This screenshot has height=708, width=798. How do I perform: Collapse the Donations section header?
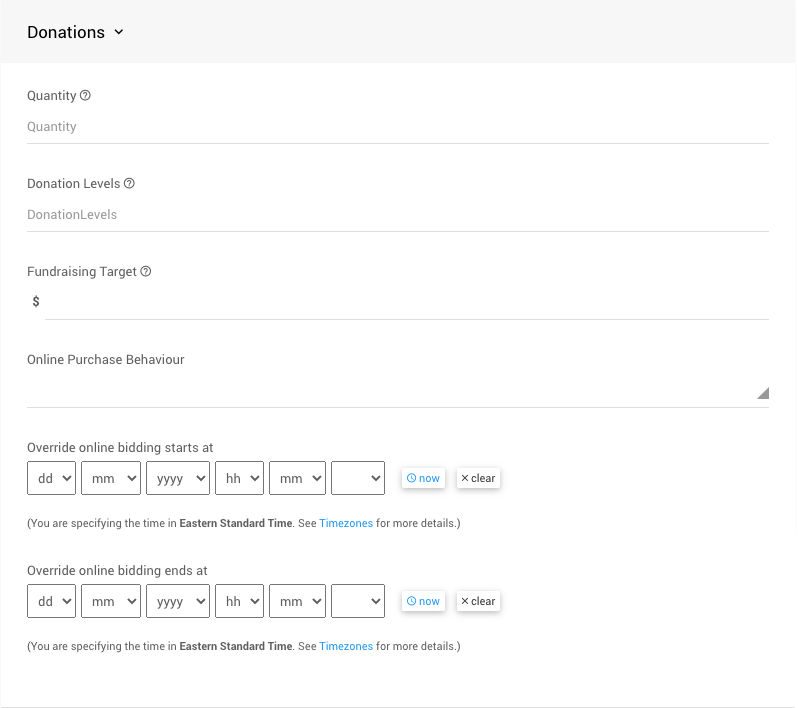click(x=75, y=32)
